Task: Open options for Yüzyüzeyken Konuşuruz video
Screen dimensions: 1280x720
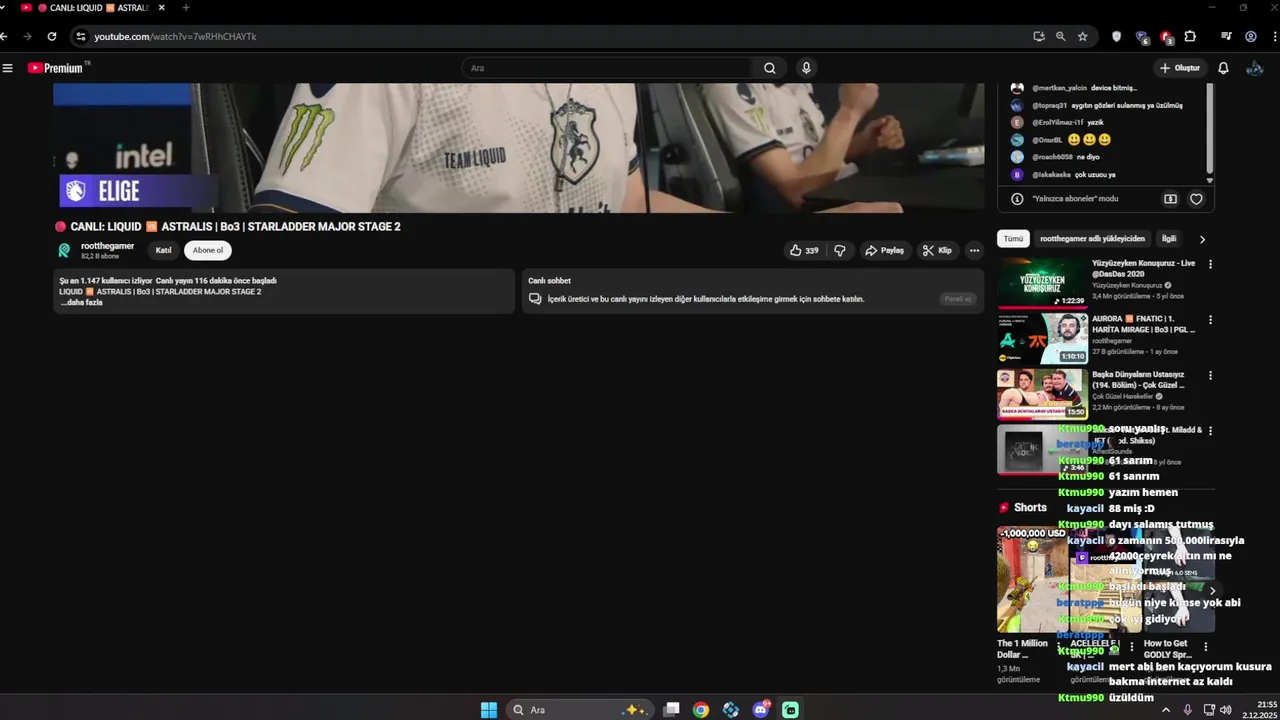Action: coord(1210,265)
